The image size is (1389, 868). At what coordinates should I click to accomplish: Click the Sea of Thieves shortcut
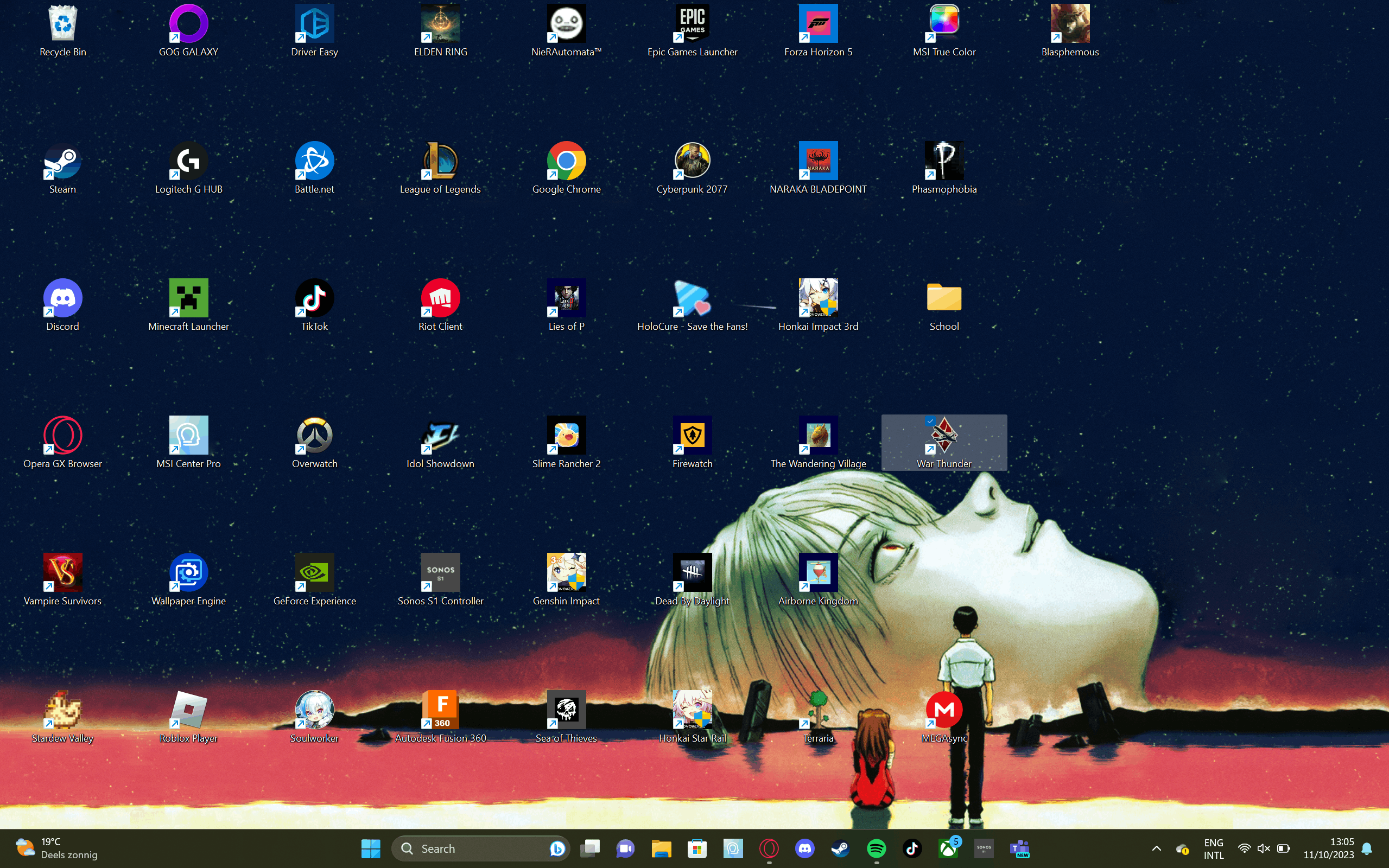point(566,717)
